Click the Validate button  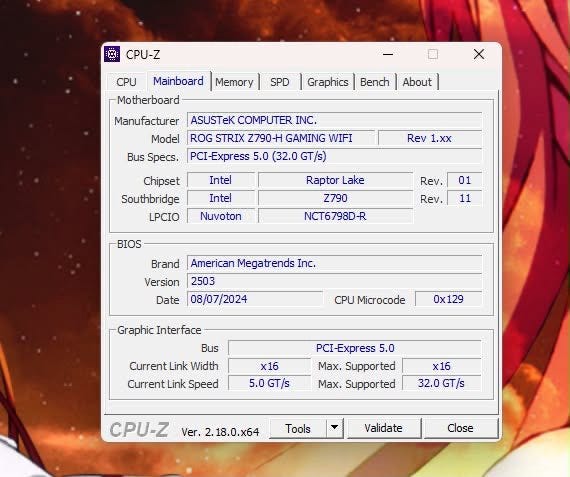(x=384, y=428)
